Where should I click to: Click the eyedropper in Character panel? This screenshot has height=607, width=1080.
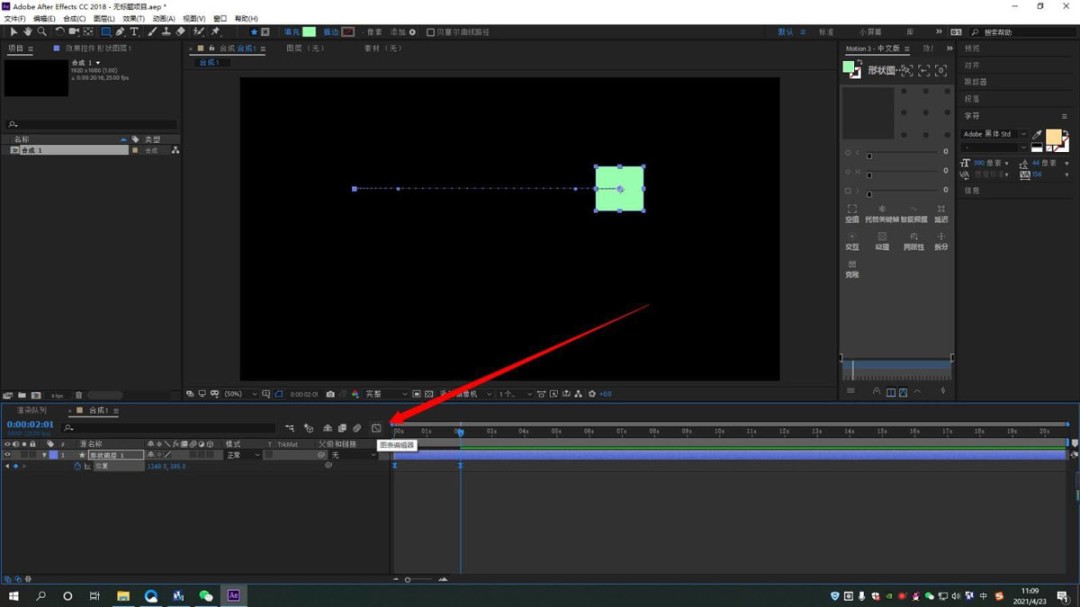click(x=1036, y=135)
